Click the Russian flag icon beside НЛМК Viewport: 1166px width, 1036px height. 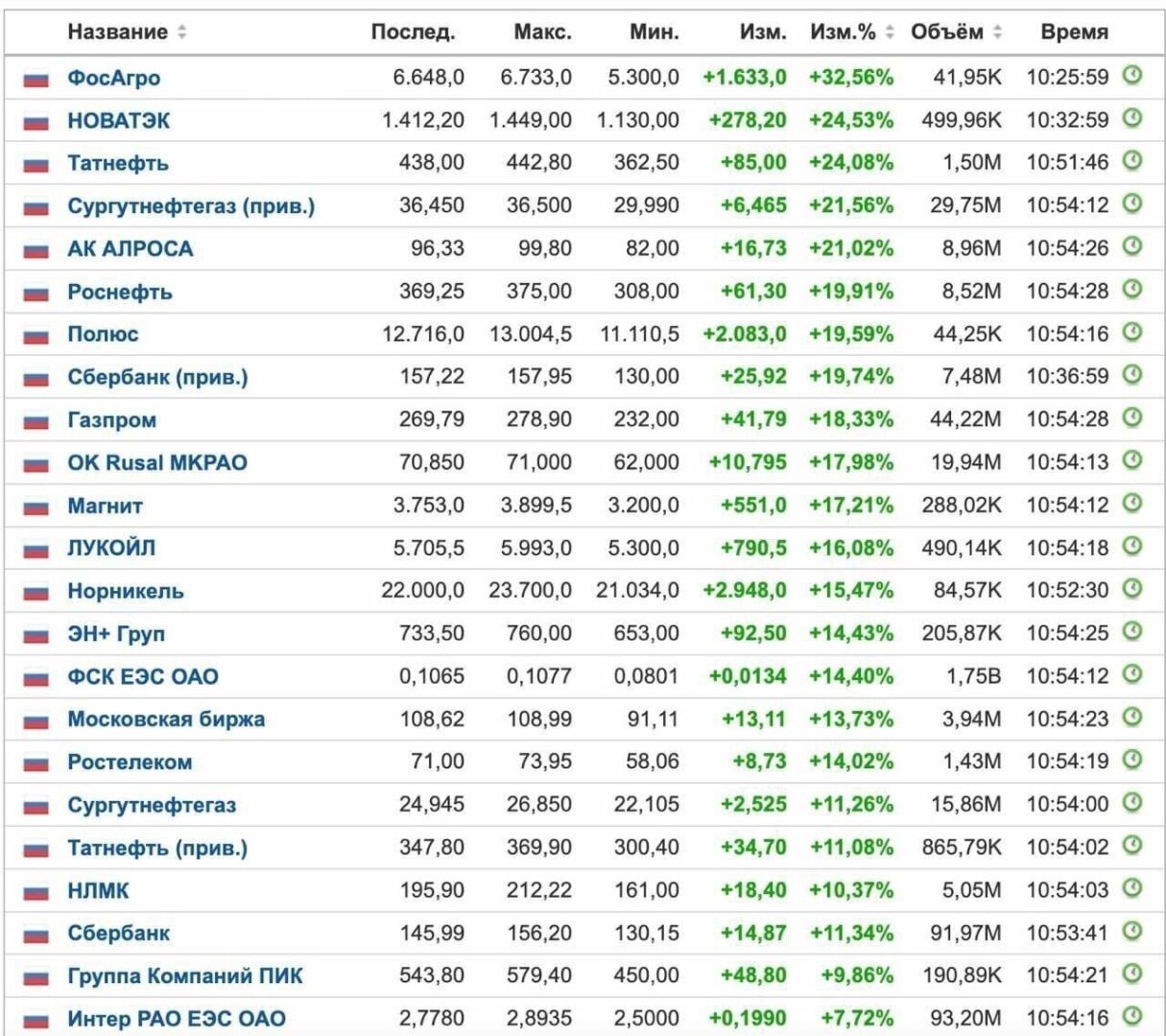[36, 892]
